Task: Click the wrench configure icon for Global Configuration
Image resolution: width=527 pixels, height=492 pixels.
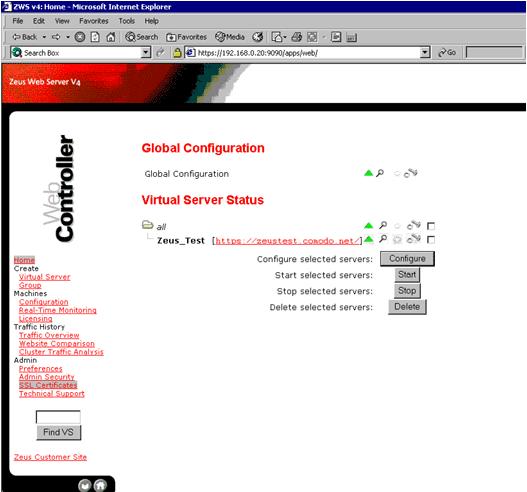Action: (x=411, y=173)
